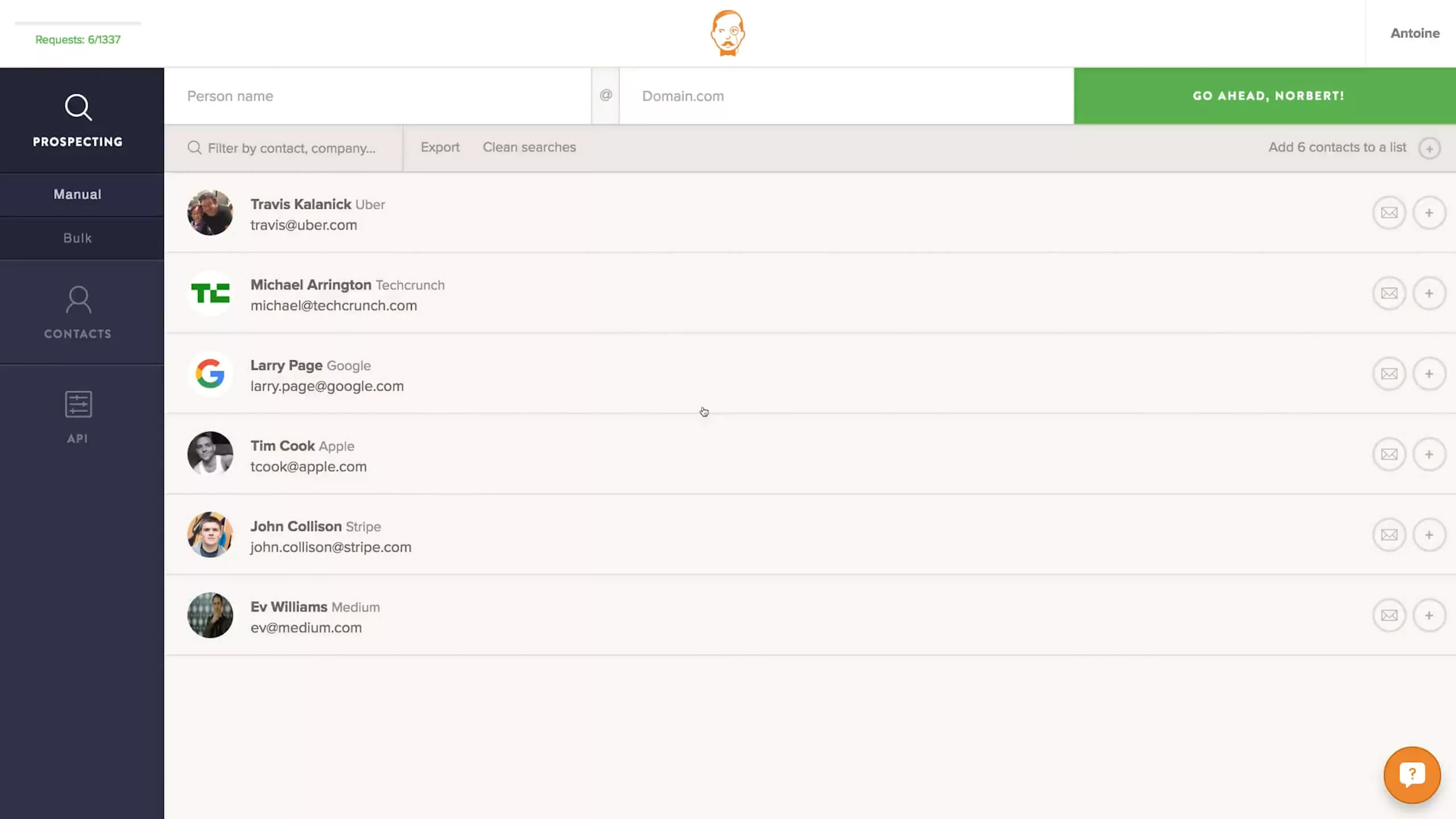Add Ev Williams using the plus icon
The width and height of the screenshot is (1456, 819).
click(1430, 615)
